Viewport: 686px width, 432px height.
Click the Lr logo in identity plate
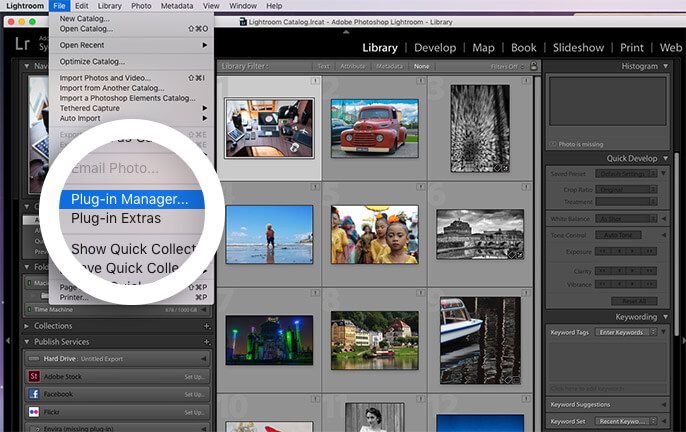[22, 44]
